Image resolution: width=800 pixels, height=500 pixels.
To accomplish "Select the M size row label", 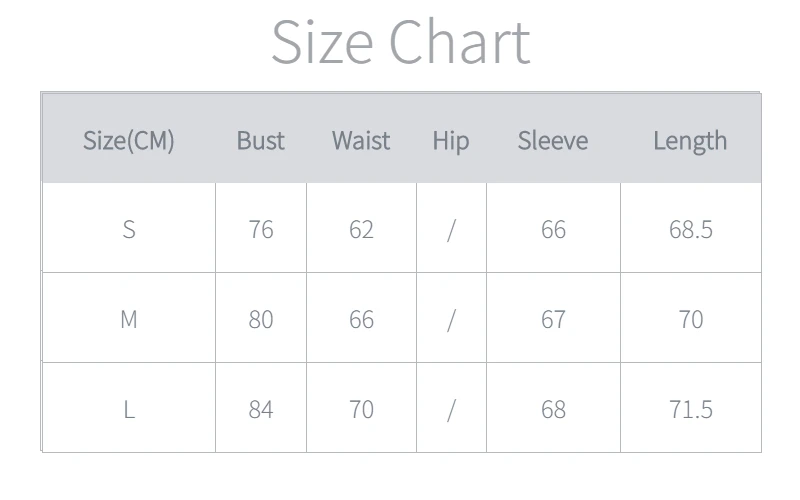I will point(128,319).
